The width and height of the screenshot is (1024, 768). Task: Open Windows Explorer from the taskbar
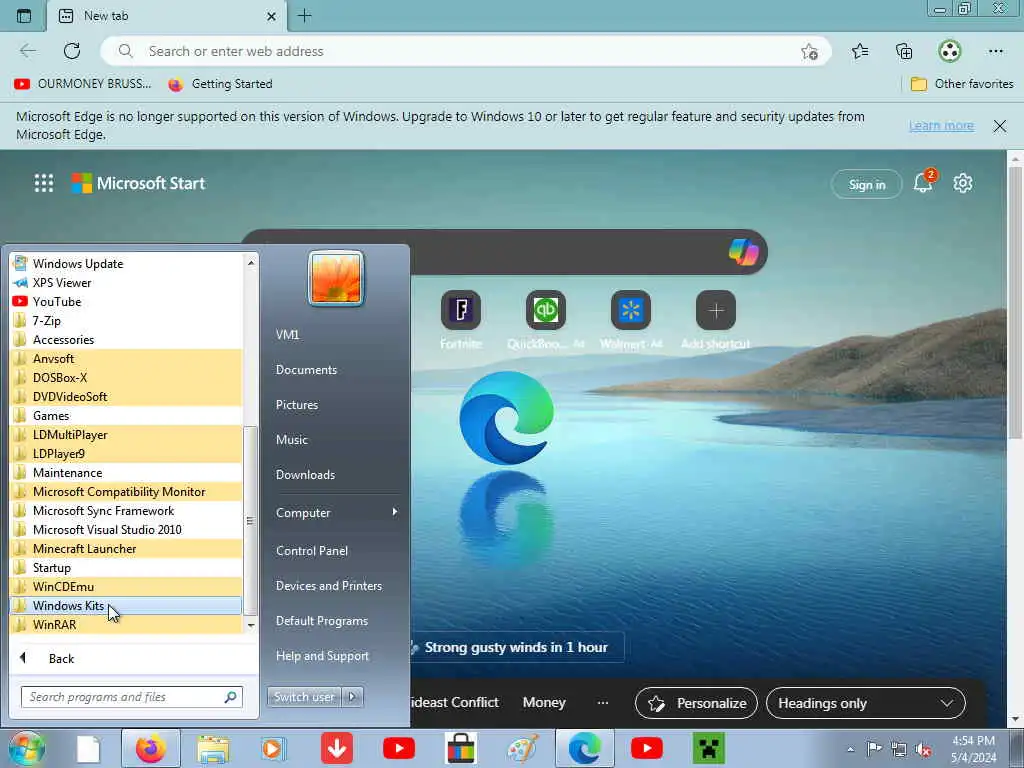tap(213, 748)
